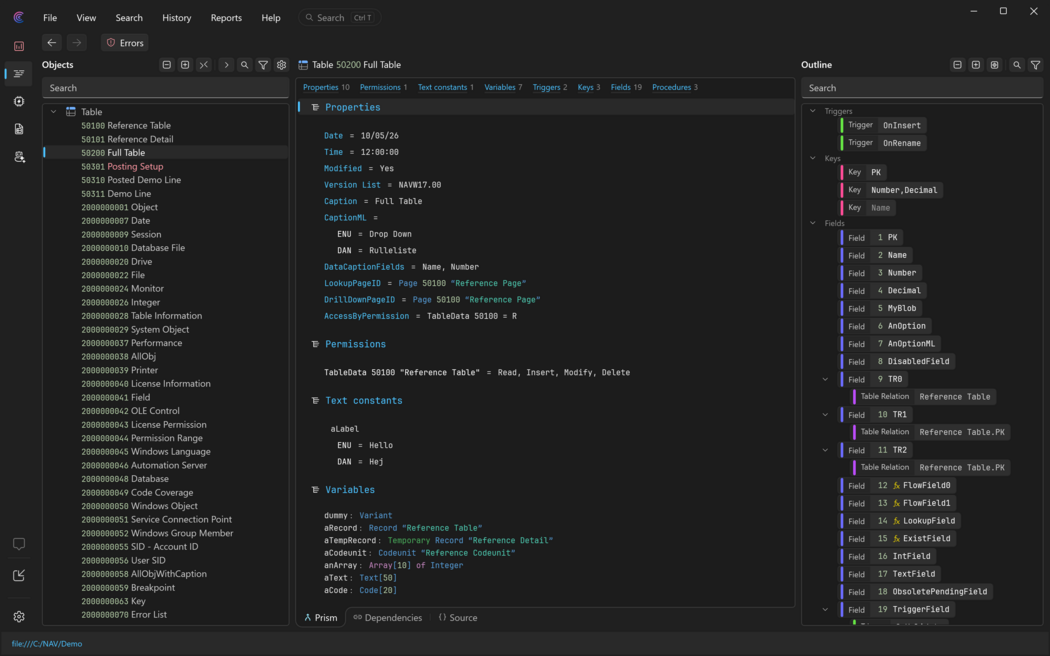Select Trigger OnInsert in Outline
1050x656 pixels.
(883, 125)
